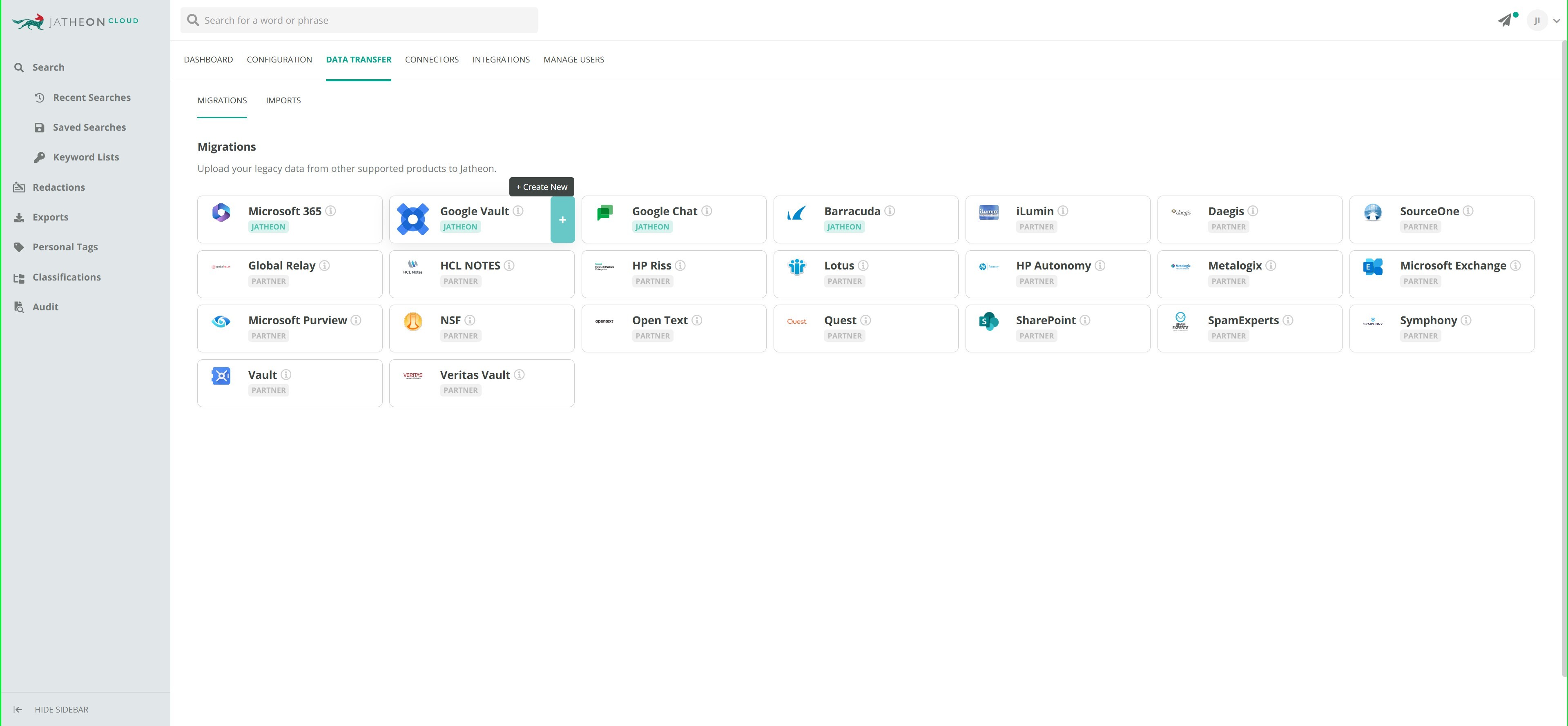The width and height of the screenshot is (1568, 726).
Task: Click the Microsoft Exchange logo icon
Action: click(x=1373, y=267)
